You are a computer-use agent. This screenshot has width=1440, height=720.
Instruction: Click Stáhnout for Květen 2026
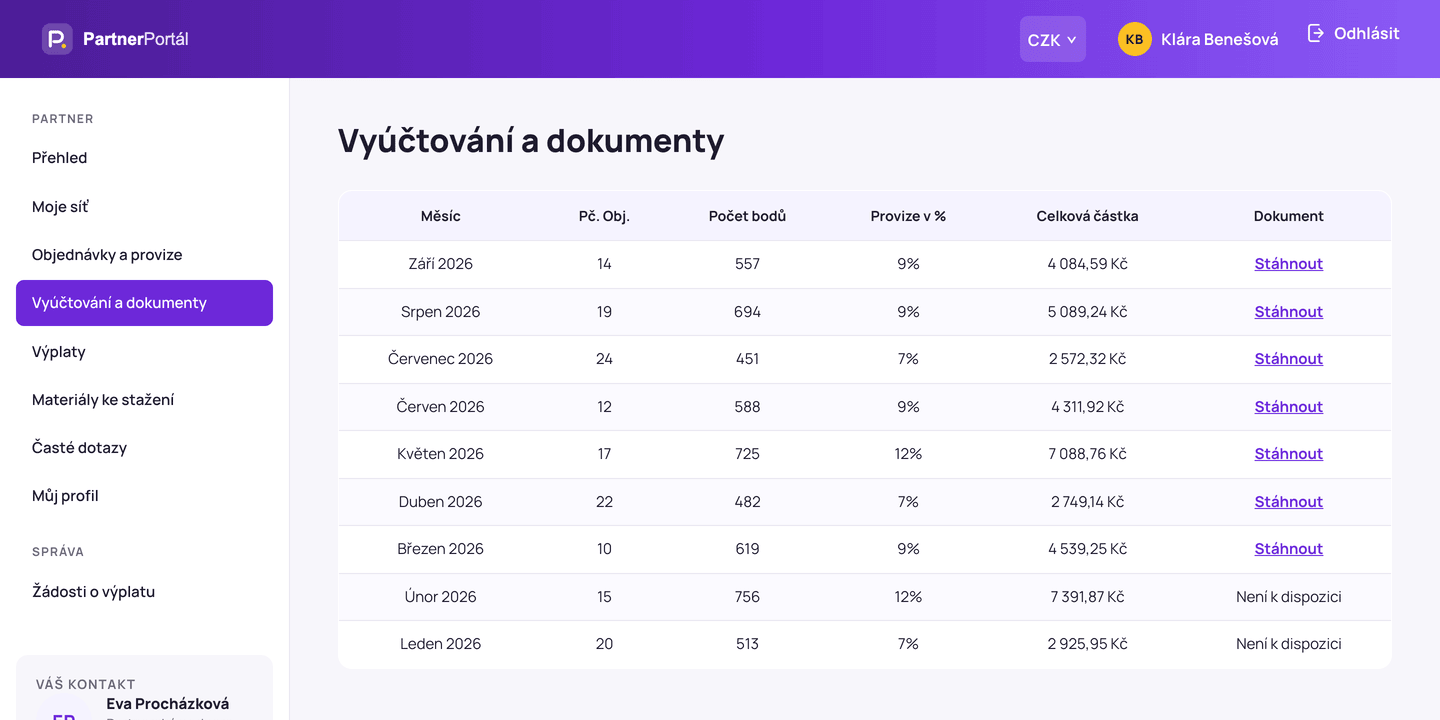(x=1288, y=454)
